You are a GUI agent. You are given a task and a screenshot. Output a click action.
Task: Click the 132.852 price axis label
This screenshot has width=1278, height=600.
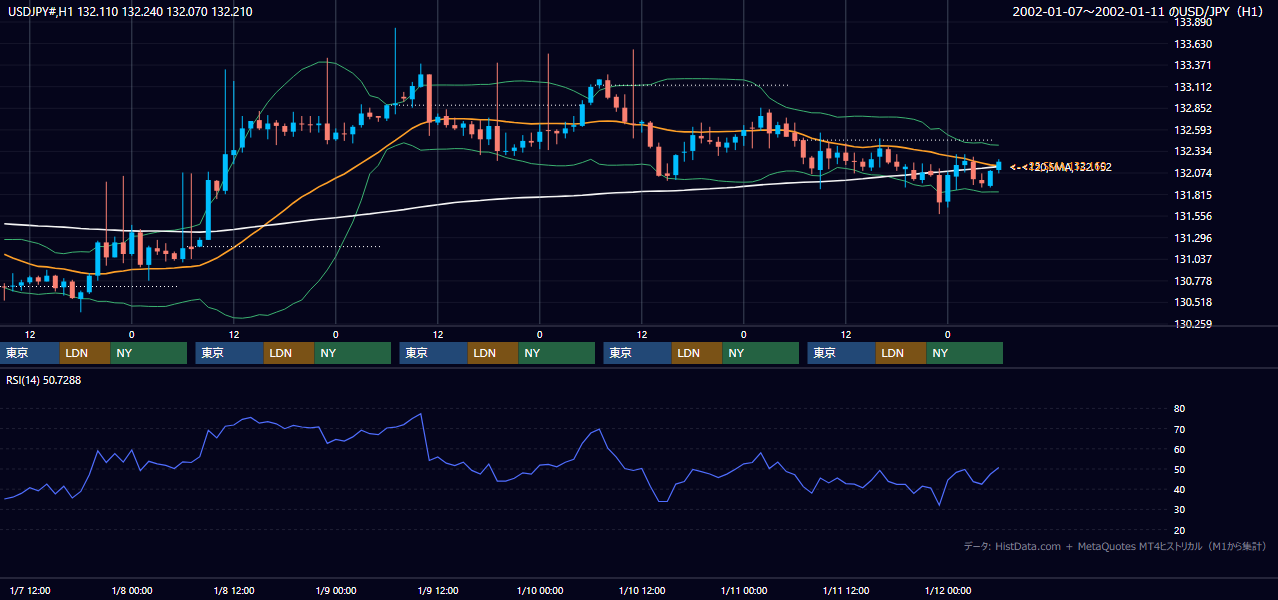coord(1193,109)
